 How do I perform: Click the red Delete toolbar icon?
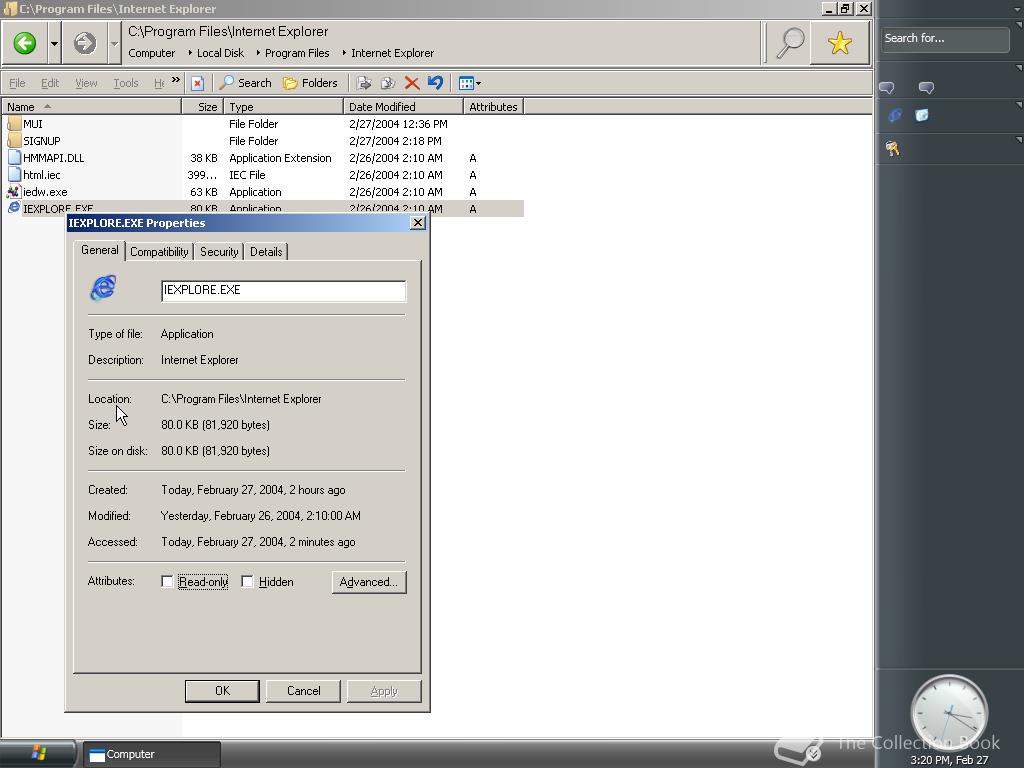(411, 83)
